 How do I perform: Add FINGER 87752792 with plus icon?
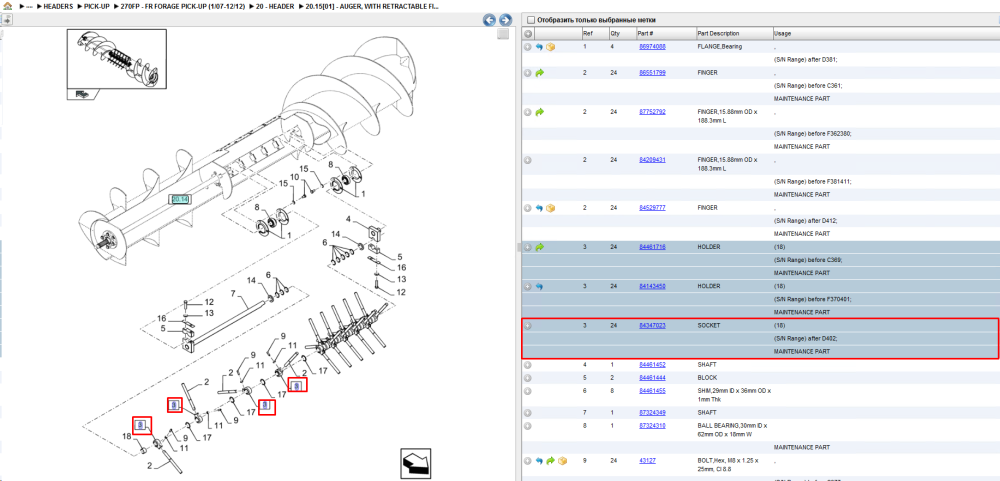(x=527, y=112)
